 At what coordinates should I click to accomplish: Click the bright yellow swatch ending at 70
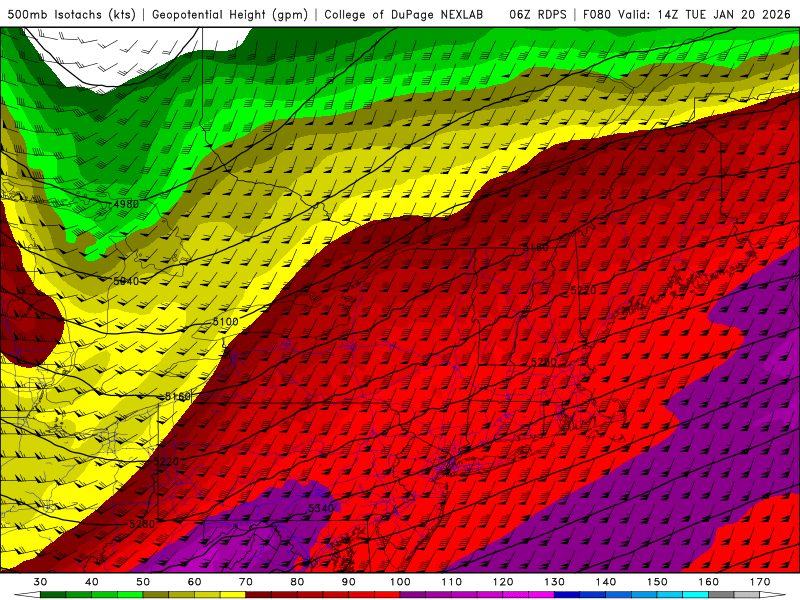point(233,595)
